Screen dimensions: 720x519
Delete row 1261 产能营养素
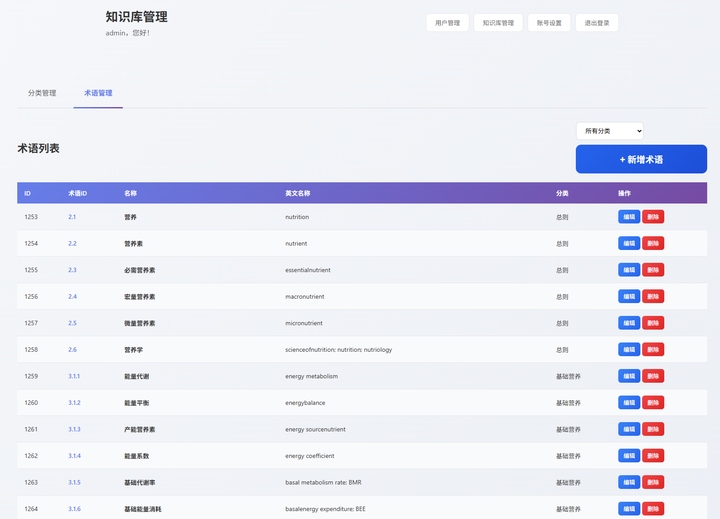[652, 429]
